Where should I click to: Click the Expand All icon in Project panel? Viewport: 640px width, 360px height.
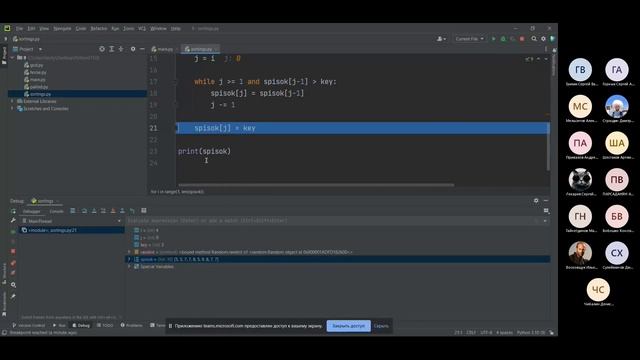(x=111, y=49)
